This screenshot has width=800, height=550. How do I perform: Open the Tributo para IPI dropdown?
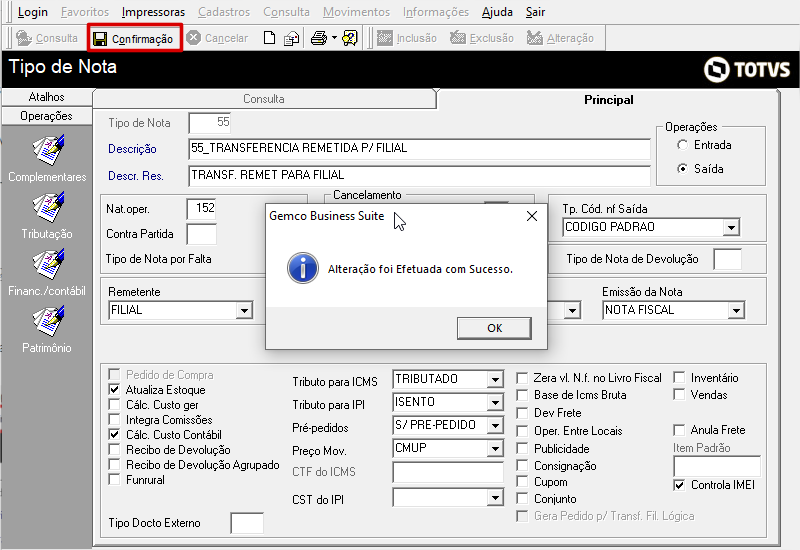495,403
